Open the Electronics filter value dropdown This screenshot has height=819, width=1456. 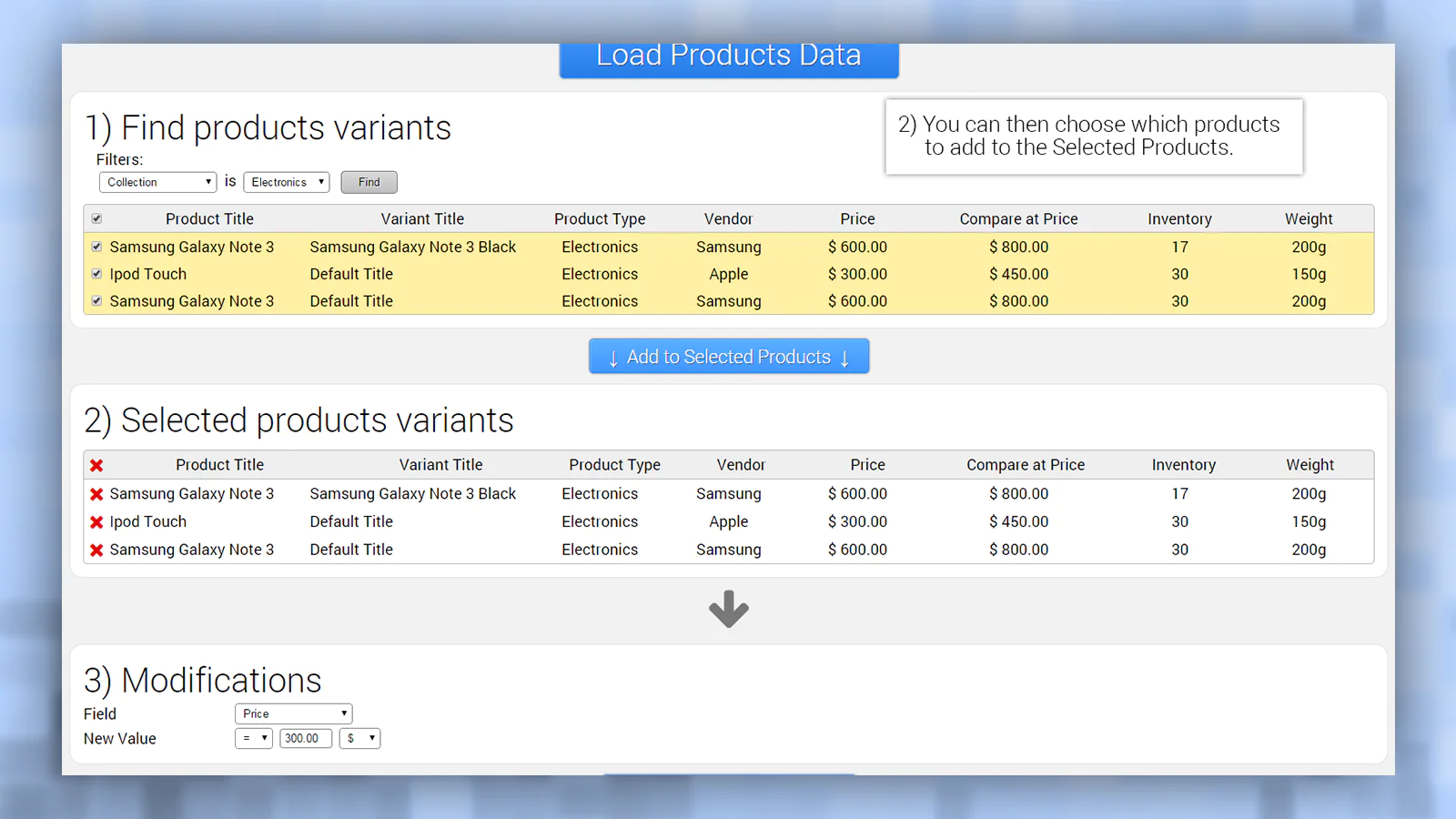point(286,182)
